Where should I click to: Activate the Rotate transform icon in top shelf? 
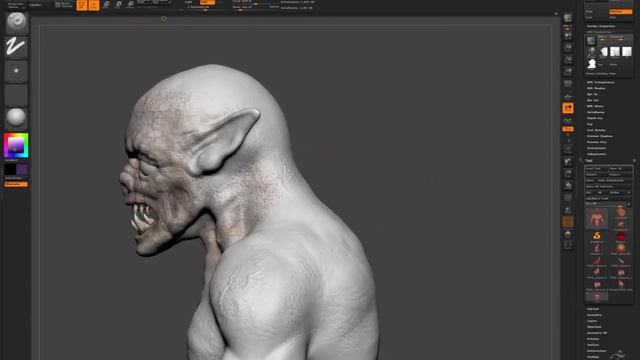tap(130, 5)
